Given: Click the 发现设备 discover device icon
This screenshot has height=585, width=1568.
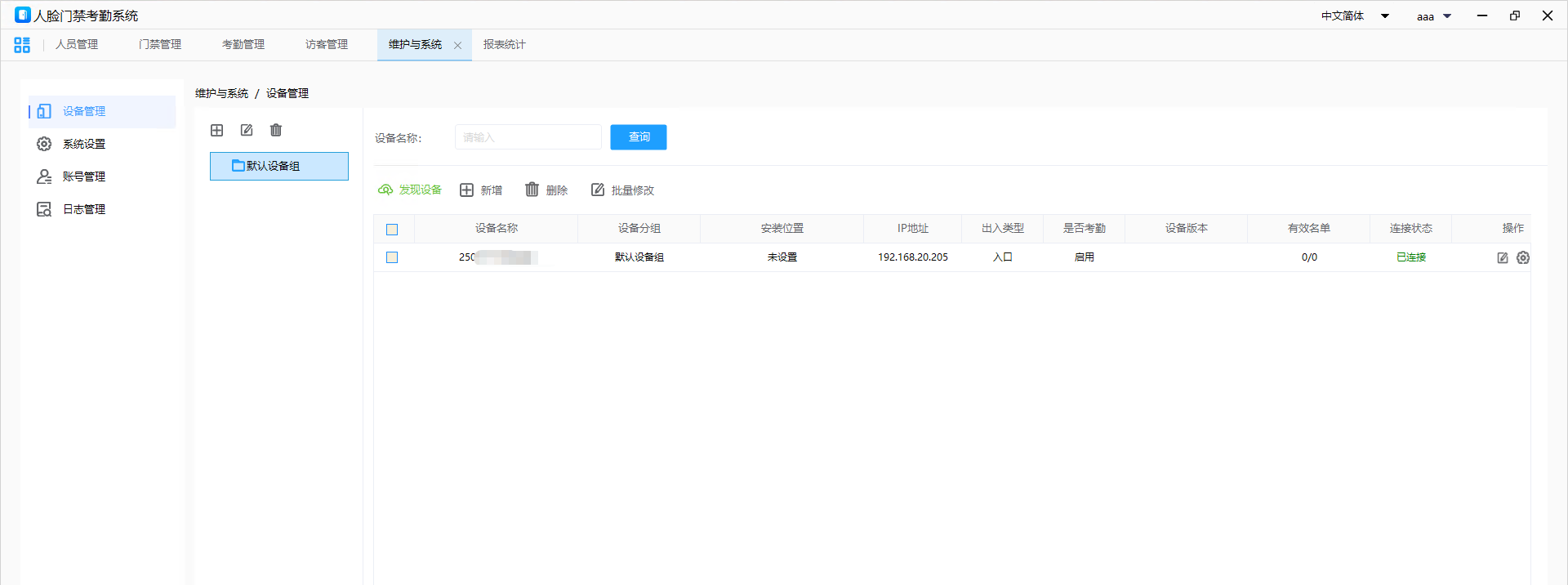Looking at the screenshot, I should tap(385, 190).
